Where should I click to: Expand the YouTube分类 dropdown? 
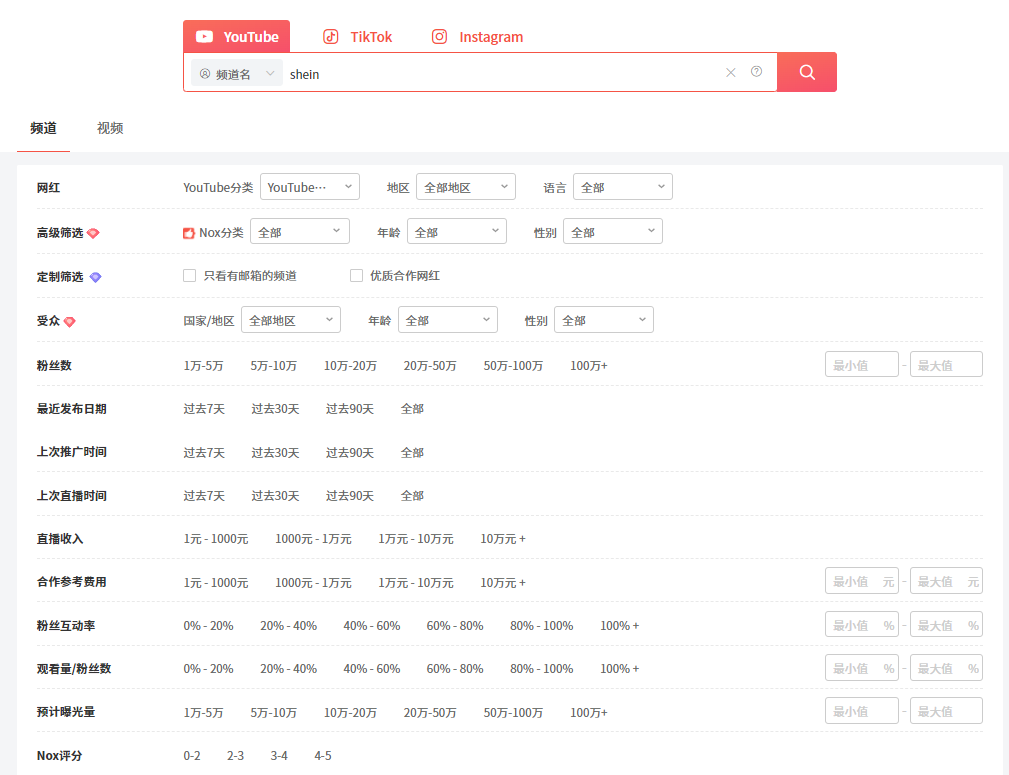(309, 187)
